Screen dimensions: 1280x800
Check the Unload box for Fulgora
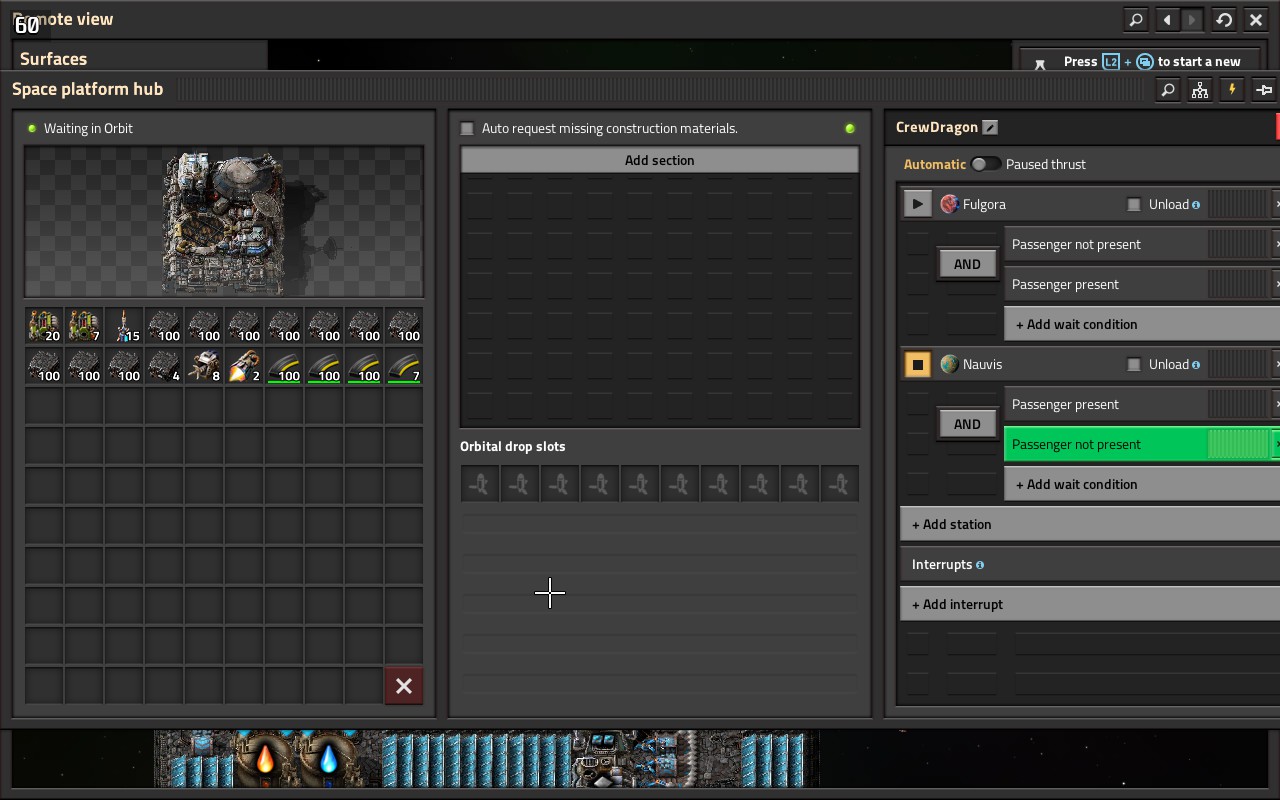(1134, 204)
